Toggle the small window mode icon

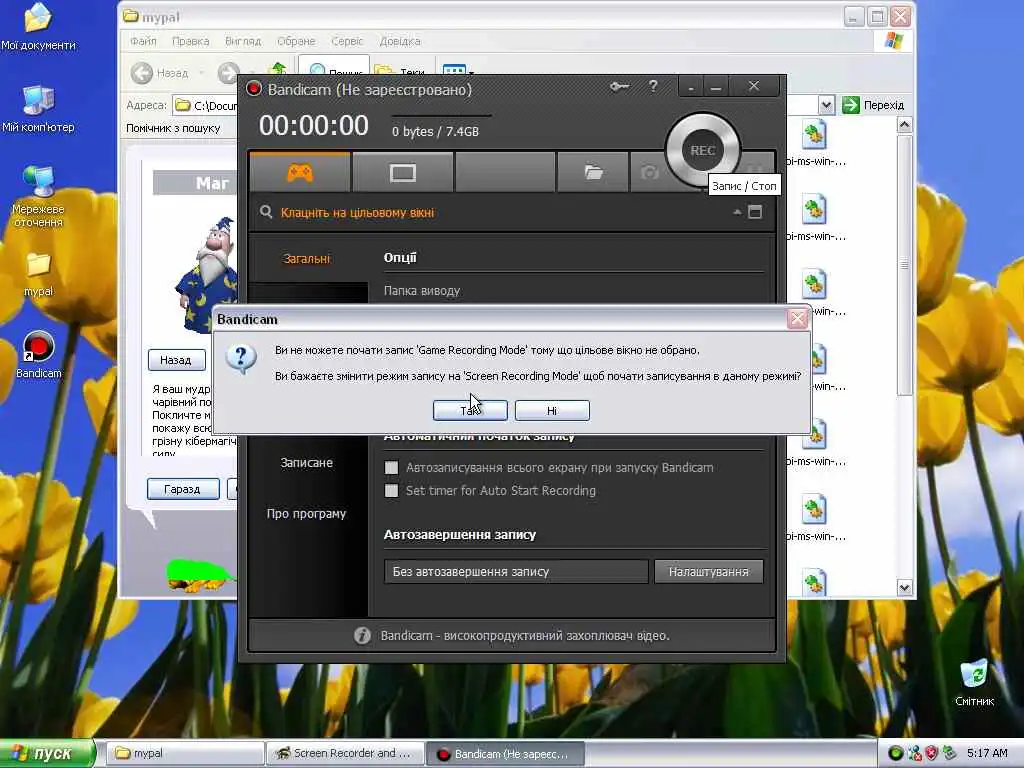coord(755,212)
